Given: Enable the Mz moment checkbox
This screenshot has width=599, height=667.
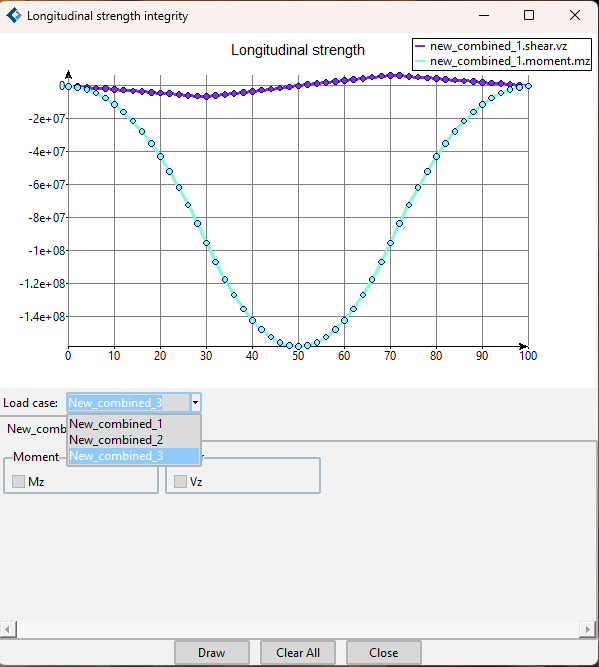Looking at the screenshot, I should click(x=18, y=482).
